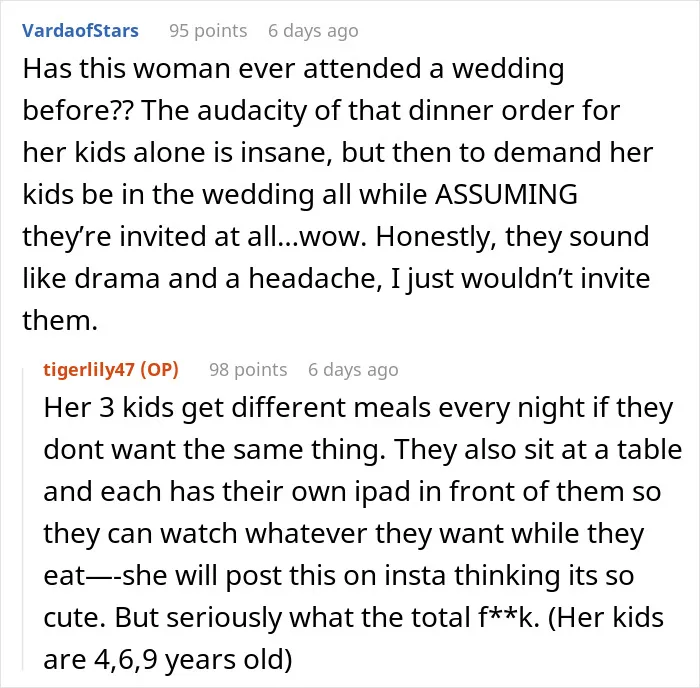The height and width of the screenshot is (688, 700).
Task: Click the 95 points score
Action: coord(208,31)
